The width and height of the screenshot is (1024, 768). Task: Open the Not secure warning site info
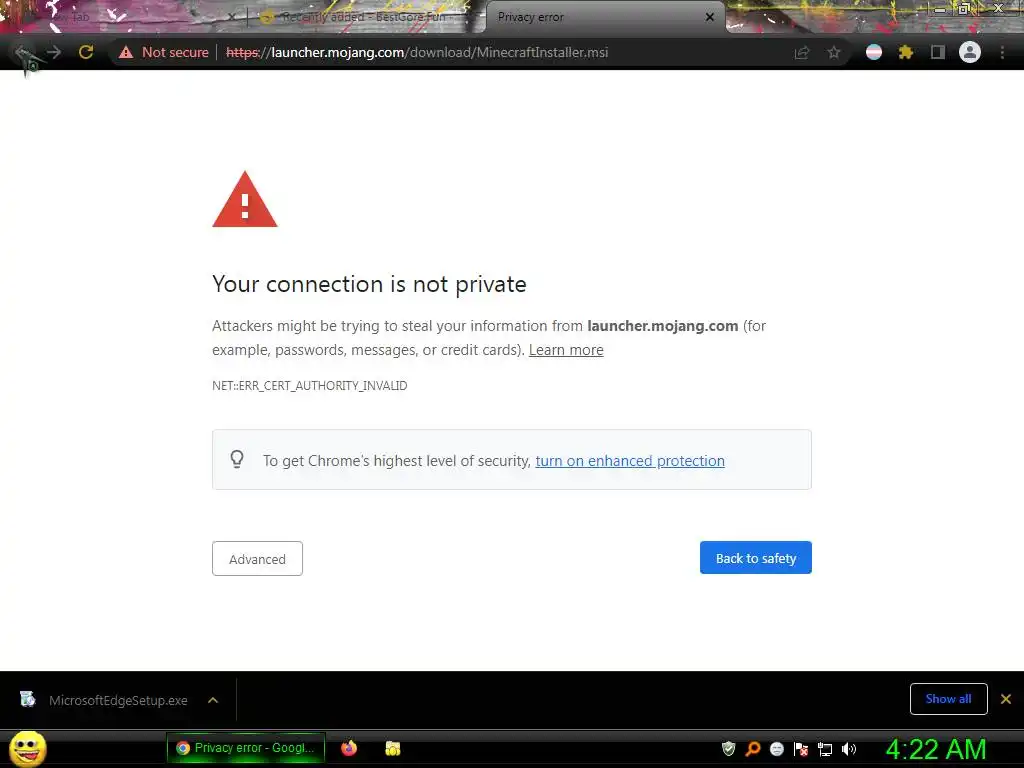pyautogui.click(x=163, y=52)
